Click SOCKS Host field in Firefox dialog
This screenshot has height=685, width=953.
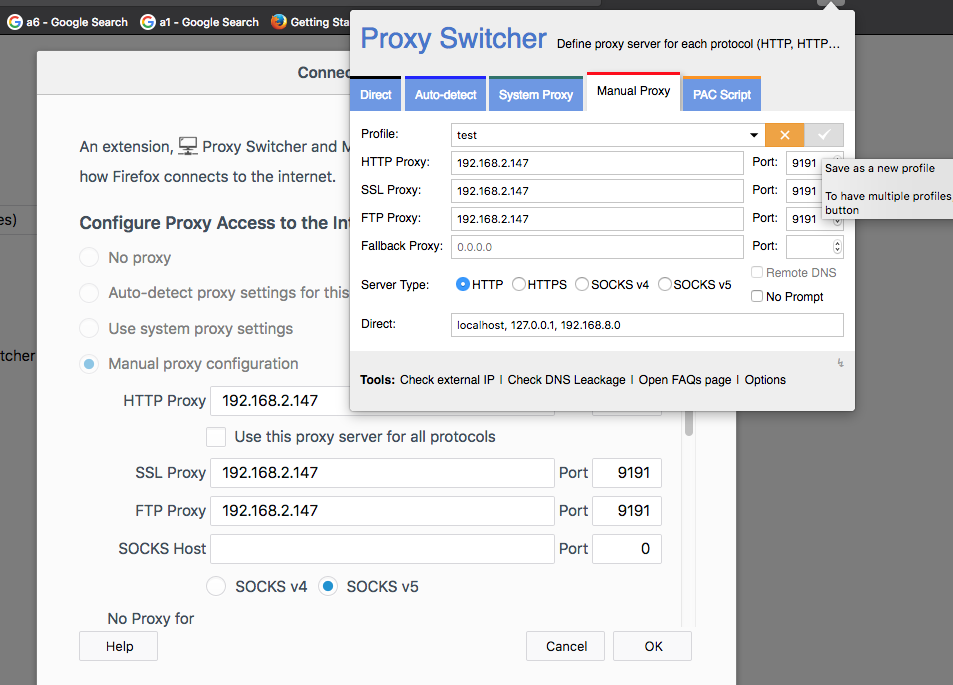coord(382,549)
